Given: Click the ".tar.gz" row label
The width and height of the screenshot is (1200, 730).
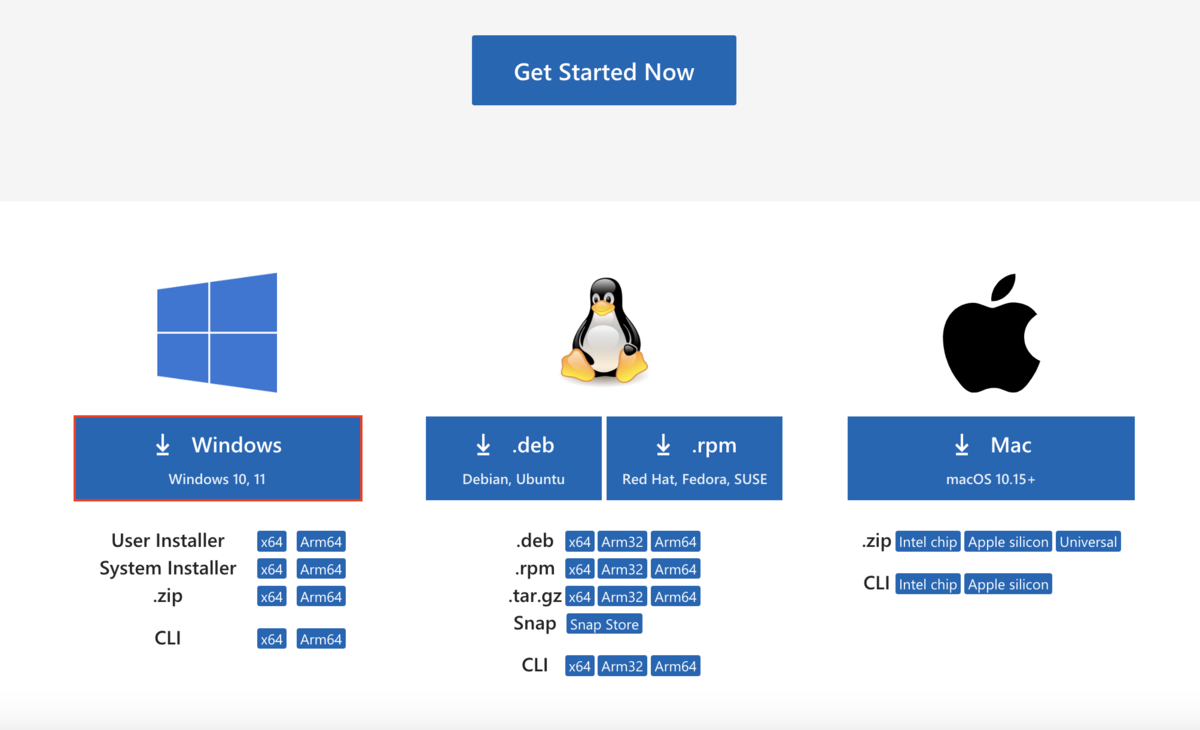Looking at the screenshot, I should coord(535,596).
